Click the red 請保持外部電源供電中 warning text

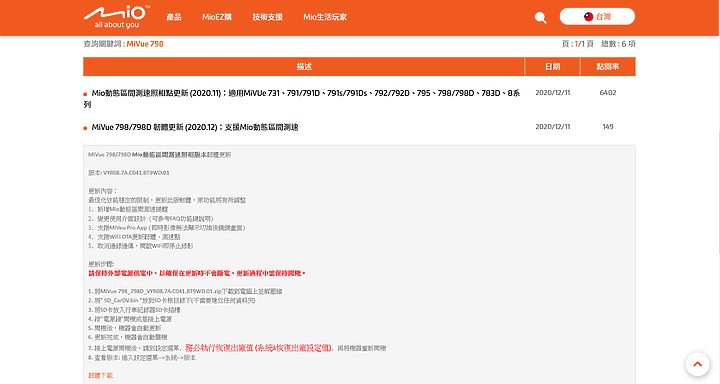pyautogui.click(x=197, y=273)
